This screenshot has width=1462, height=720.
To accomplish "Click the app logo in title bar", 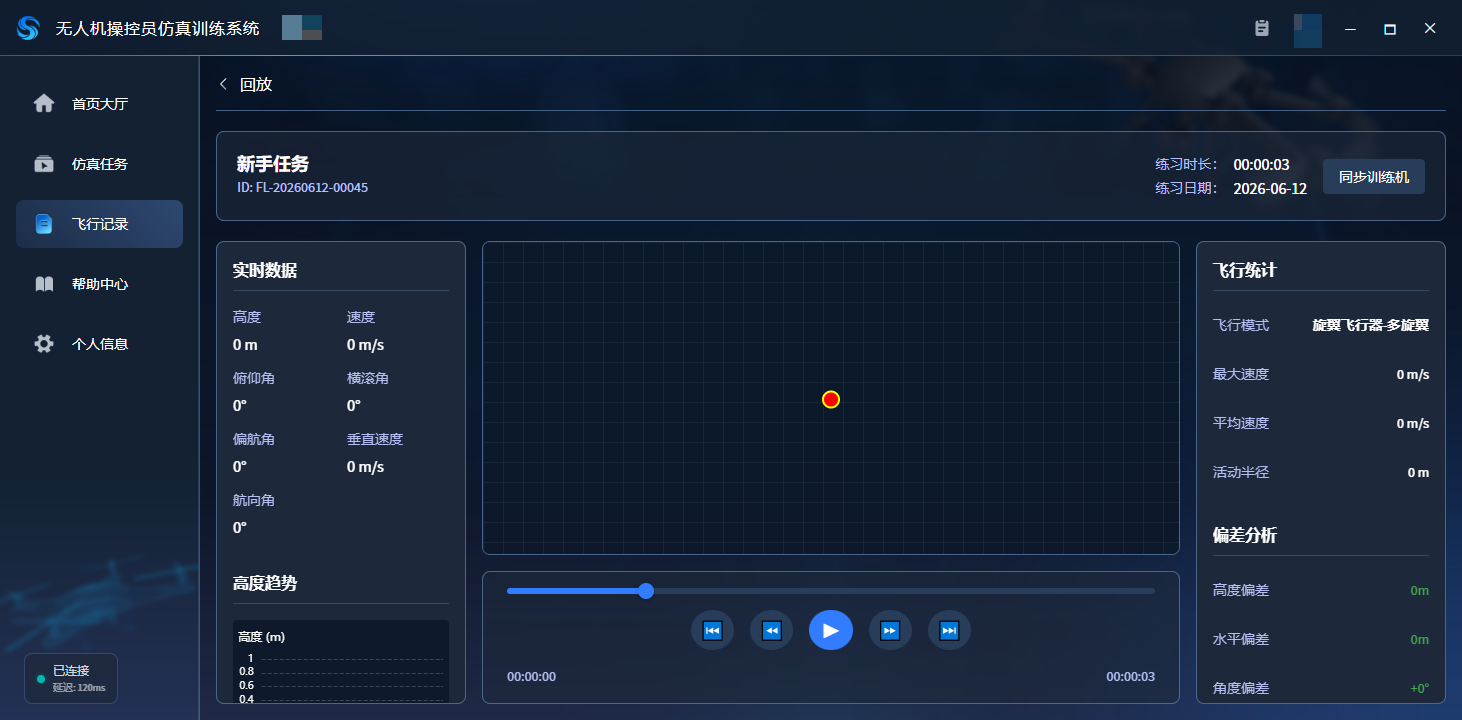I will pos(28,28).
